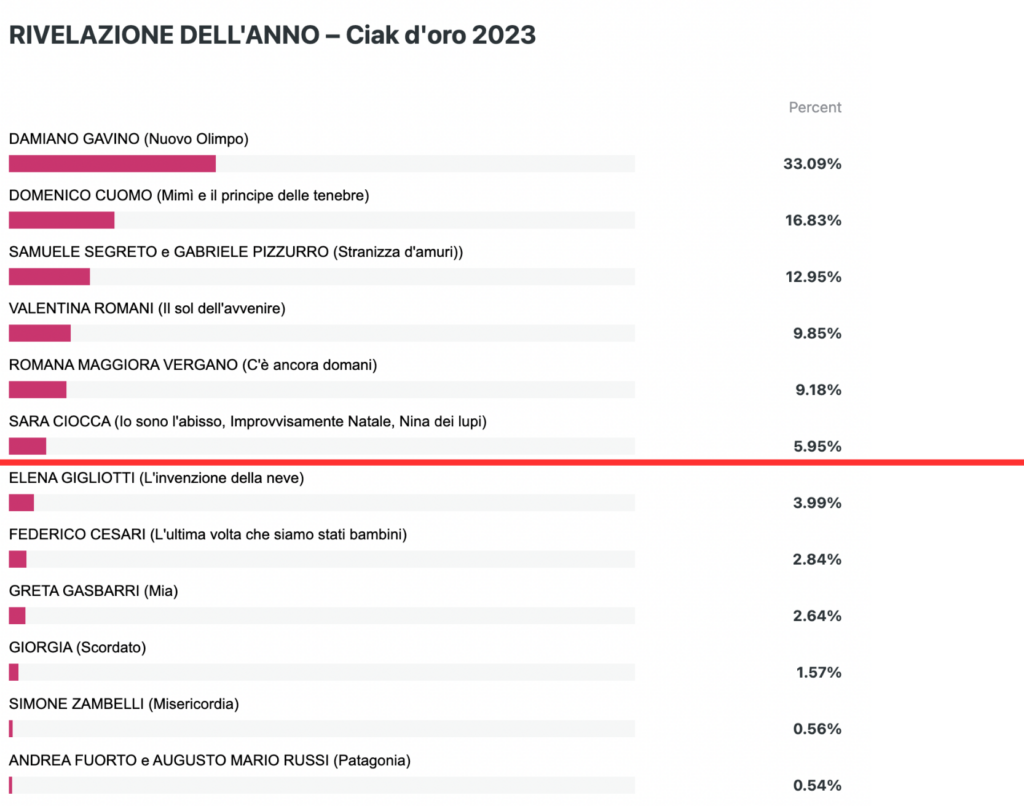Select the DOMENICO CUOMO entry label
Viewport: 1024px width, 806px height.
coord(189,195)
